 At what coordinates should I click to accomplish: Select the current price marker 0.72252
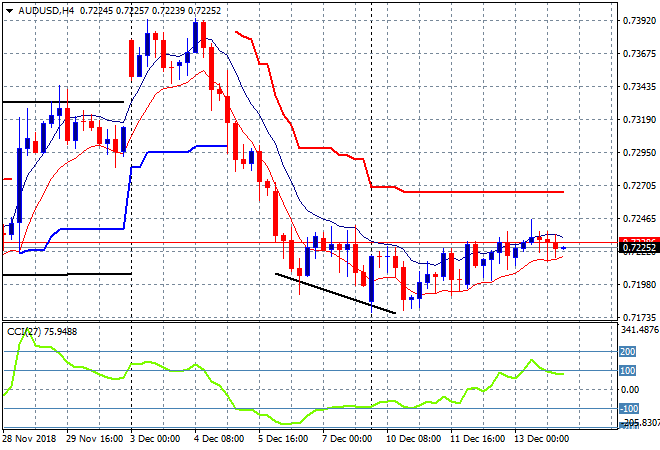coord(639,248)
